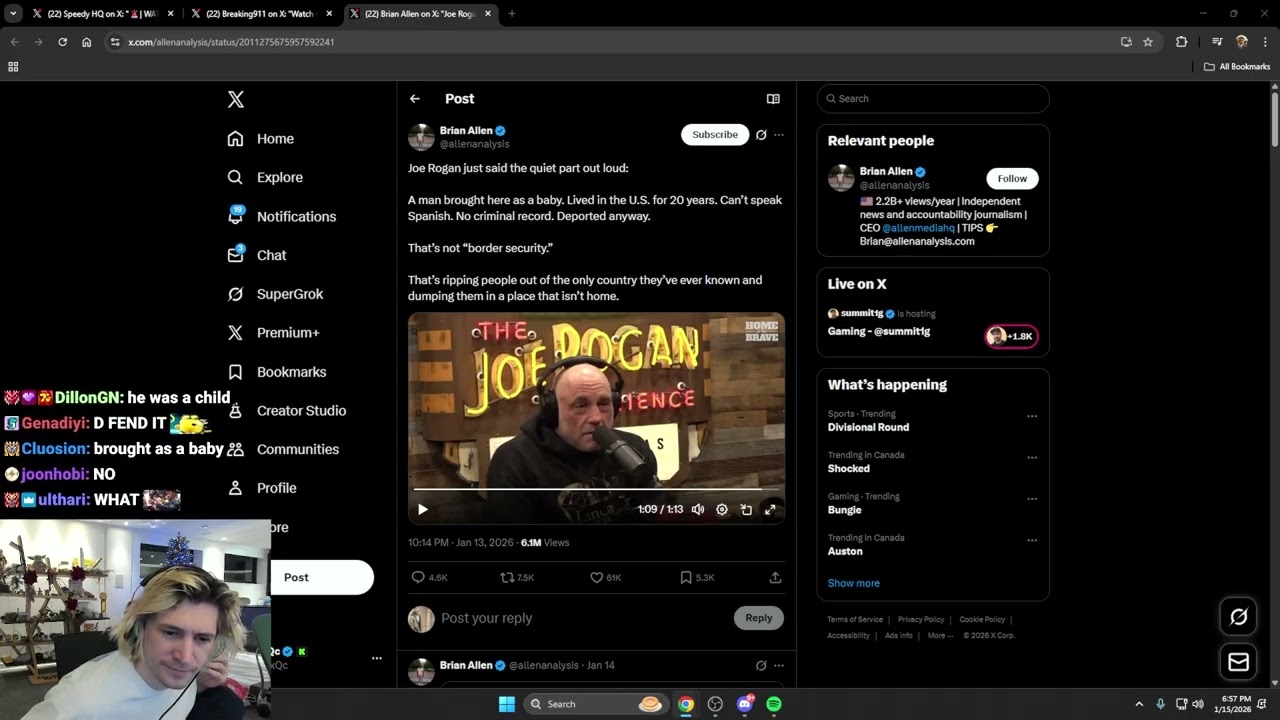The height and width of the screenshot is (720, 1280).
Task: Follow Brian Allen in Relevant people
Action: point(1012,178)
